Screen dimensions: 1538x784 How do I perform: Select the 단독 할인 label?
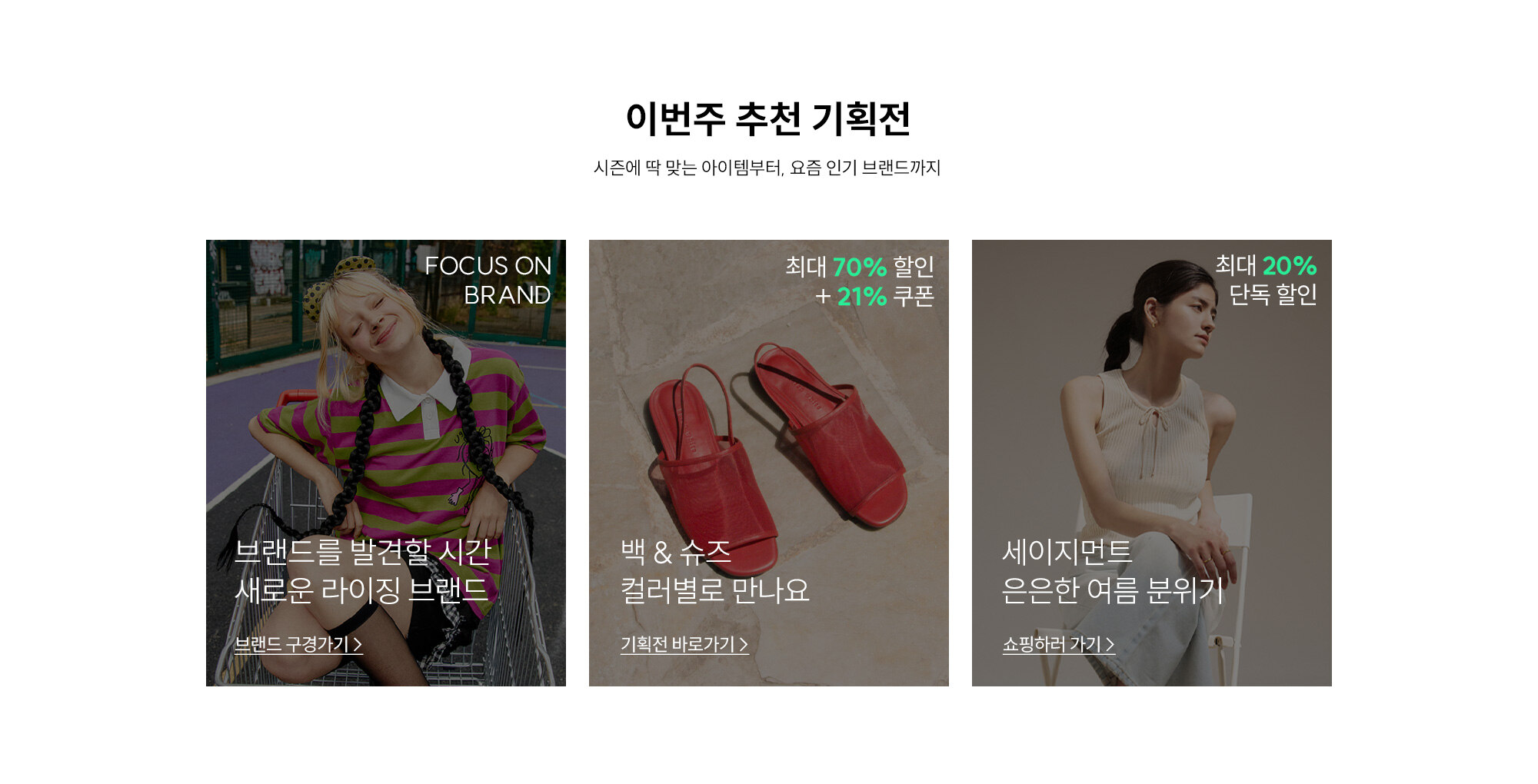point(1273,294)
